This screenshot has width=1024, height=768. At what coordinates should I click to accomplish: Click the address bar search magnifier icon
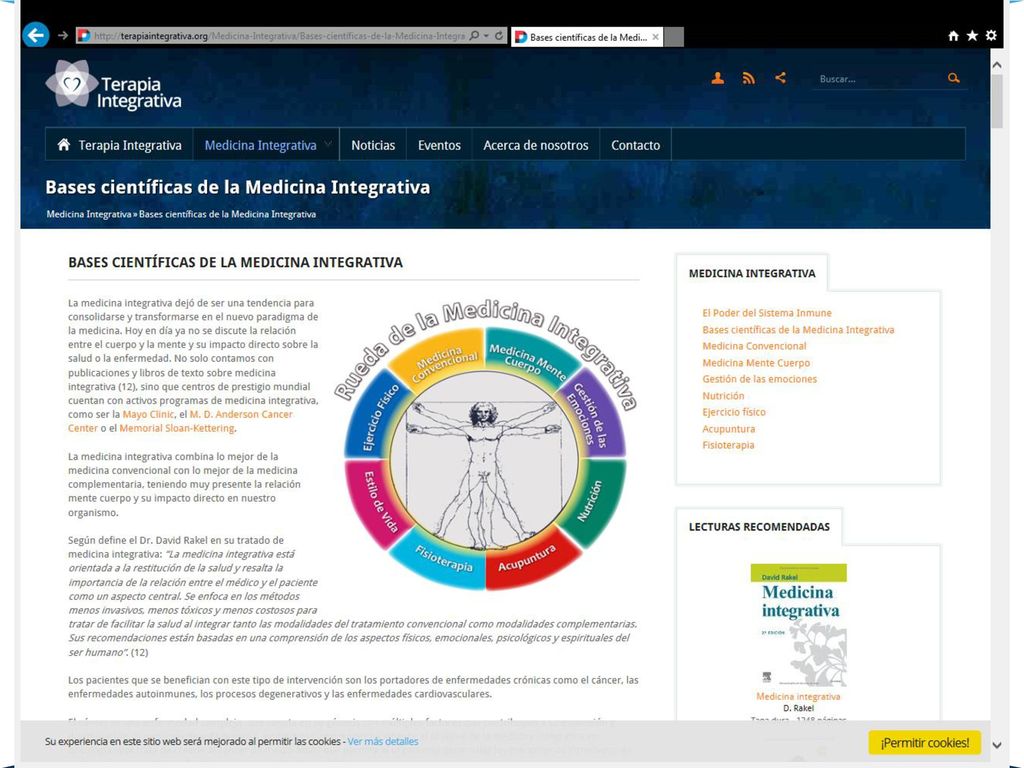(x=475, y=36)
